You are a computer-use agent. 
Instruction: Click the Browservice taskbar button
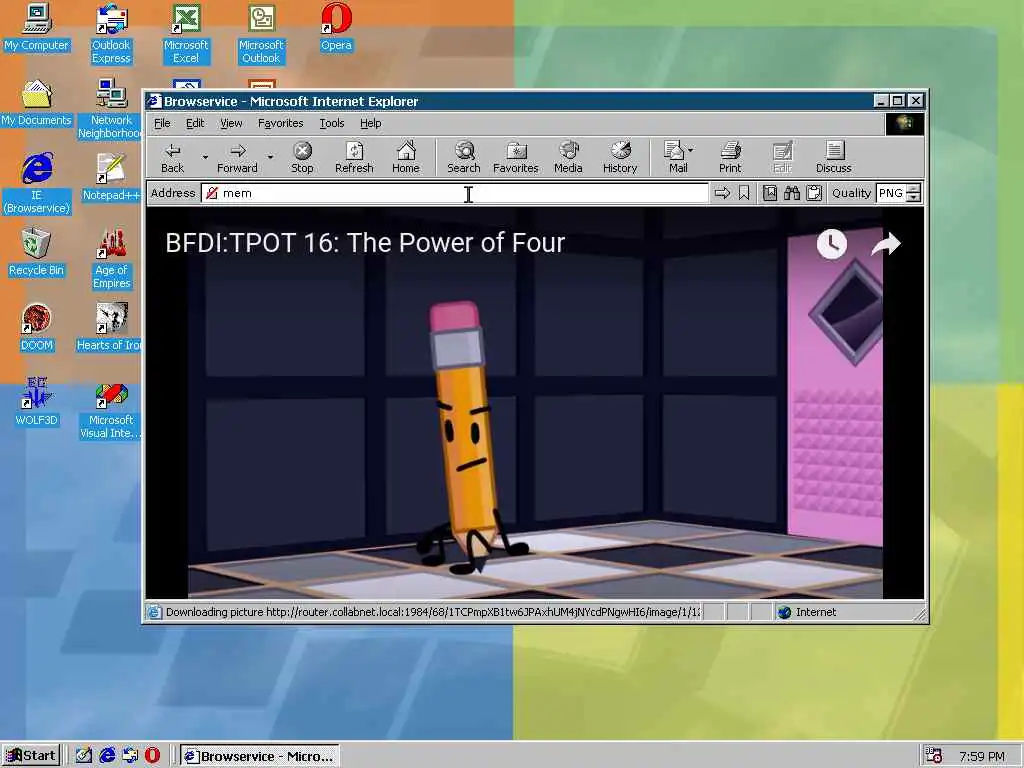pos(259,756)
